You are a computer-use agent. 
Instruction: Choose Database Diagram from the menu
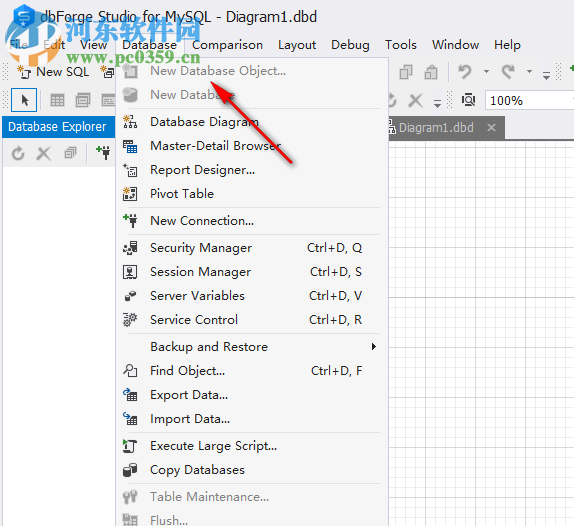click(x=251, y=122)
